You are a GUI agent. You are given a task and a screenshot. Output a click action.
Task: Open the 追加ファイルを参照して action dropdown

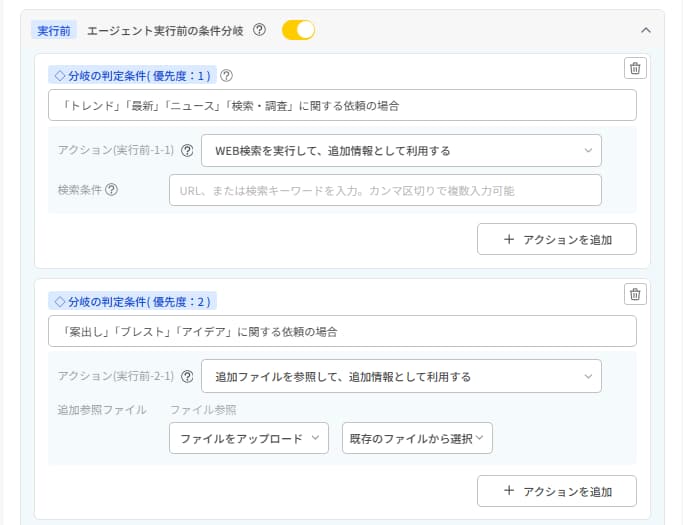point(401,377)
